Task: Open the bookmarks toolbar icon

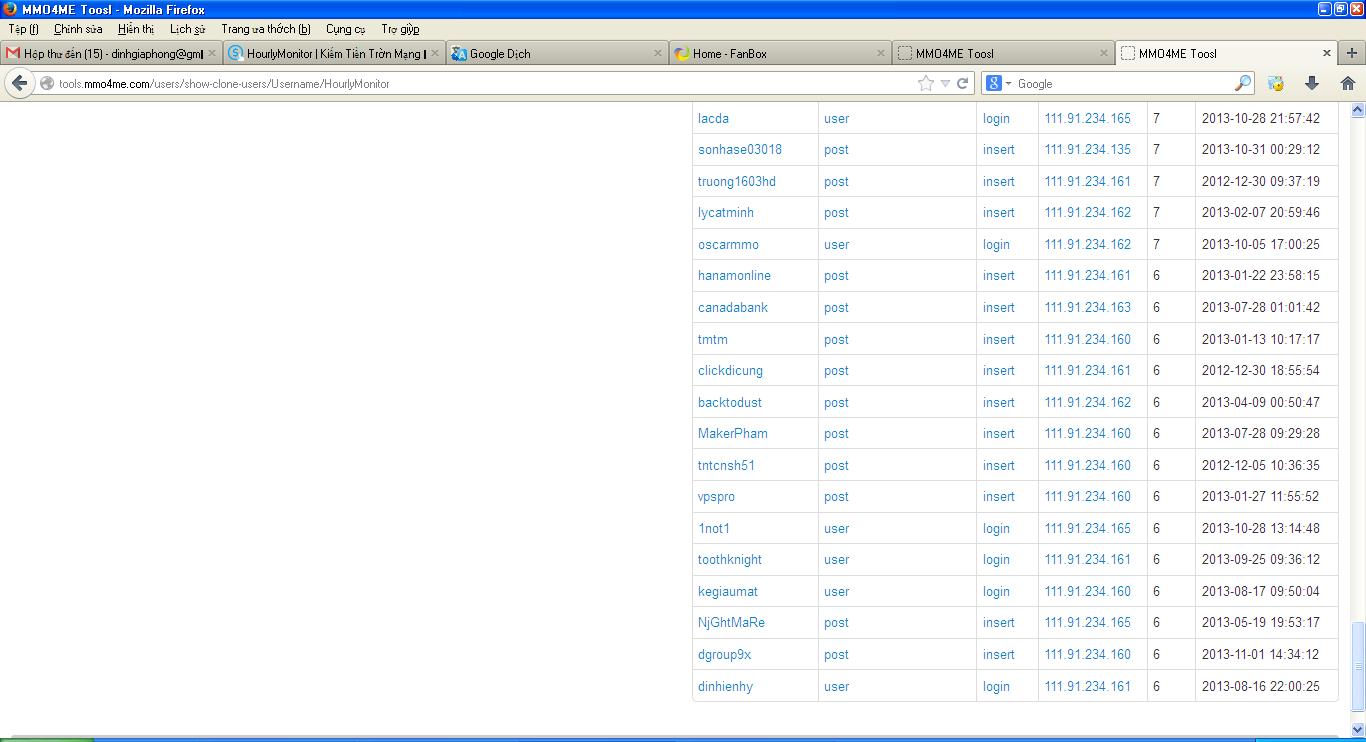Action: pyautogui.click(x=1276, y=84)
